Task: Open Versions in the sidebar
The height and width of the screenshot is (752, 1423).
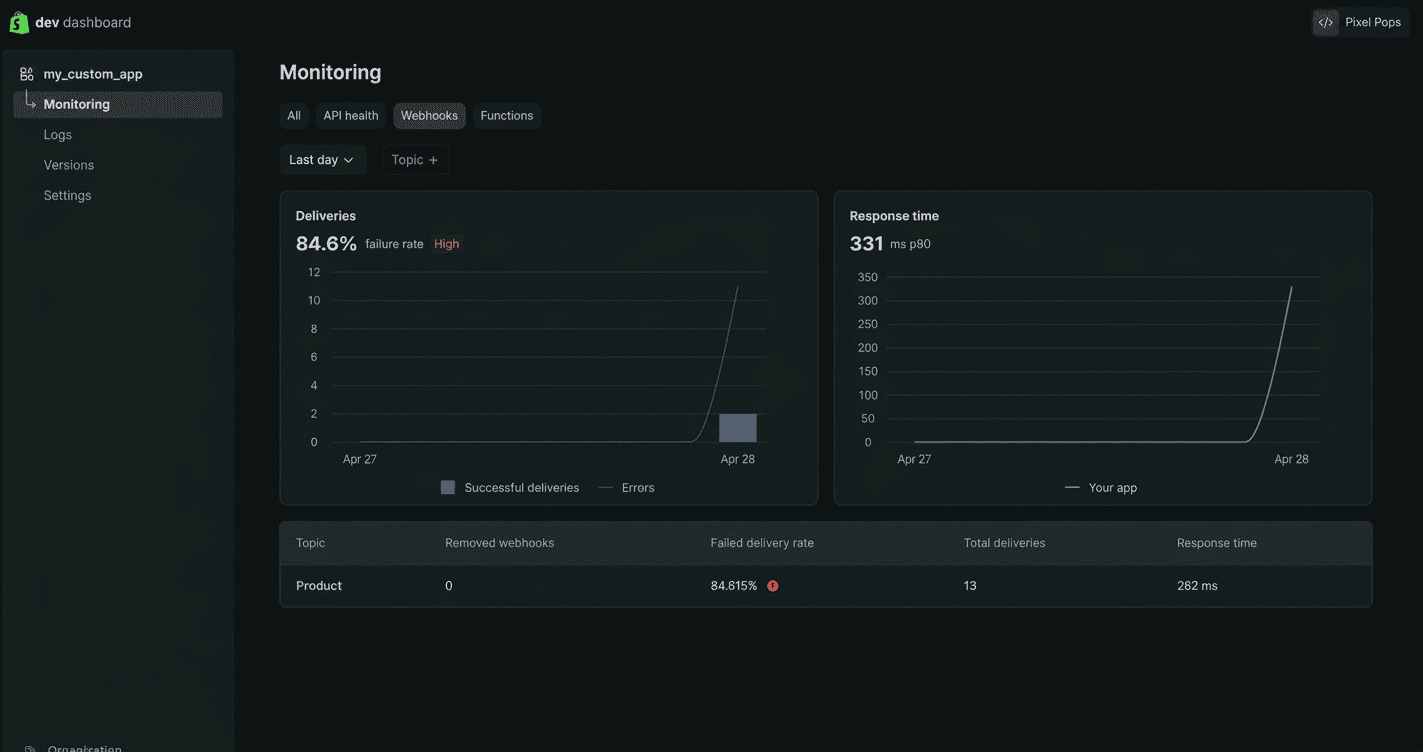Action: click(x=69, y=165)
